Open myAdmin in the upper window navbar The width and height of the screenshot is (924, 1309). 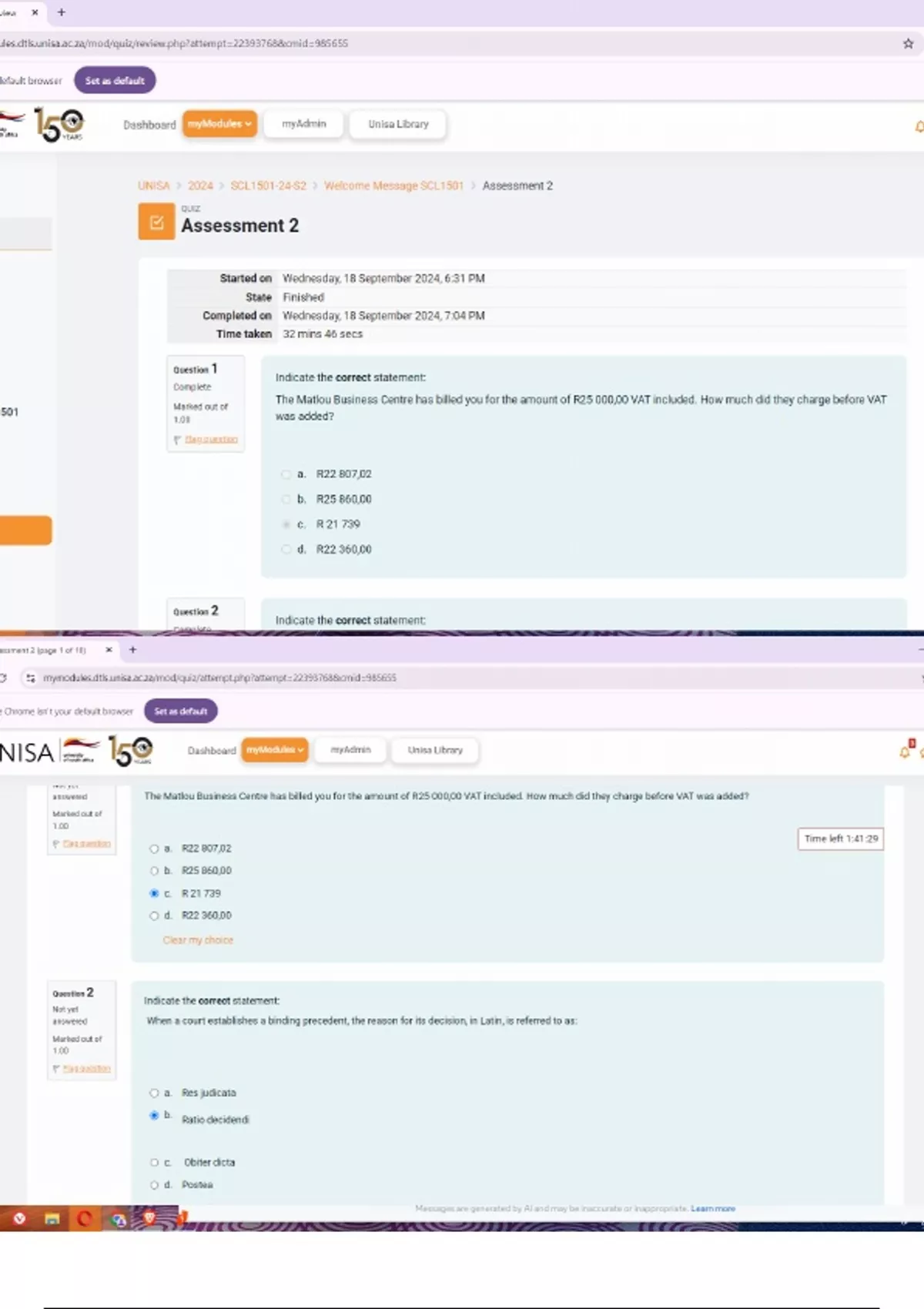tap(303, 124)
